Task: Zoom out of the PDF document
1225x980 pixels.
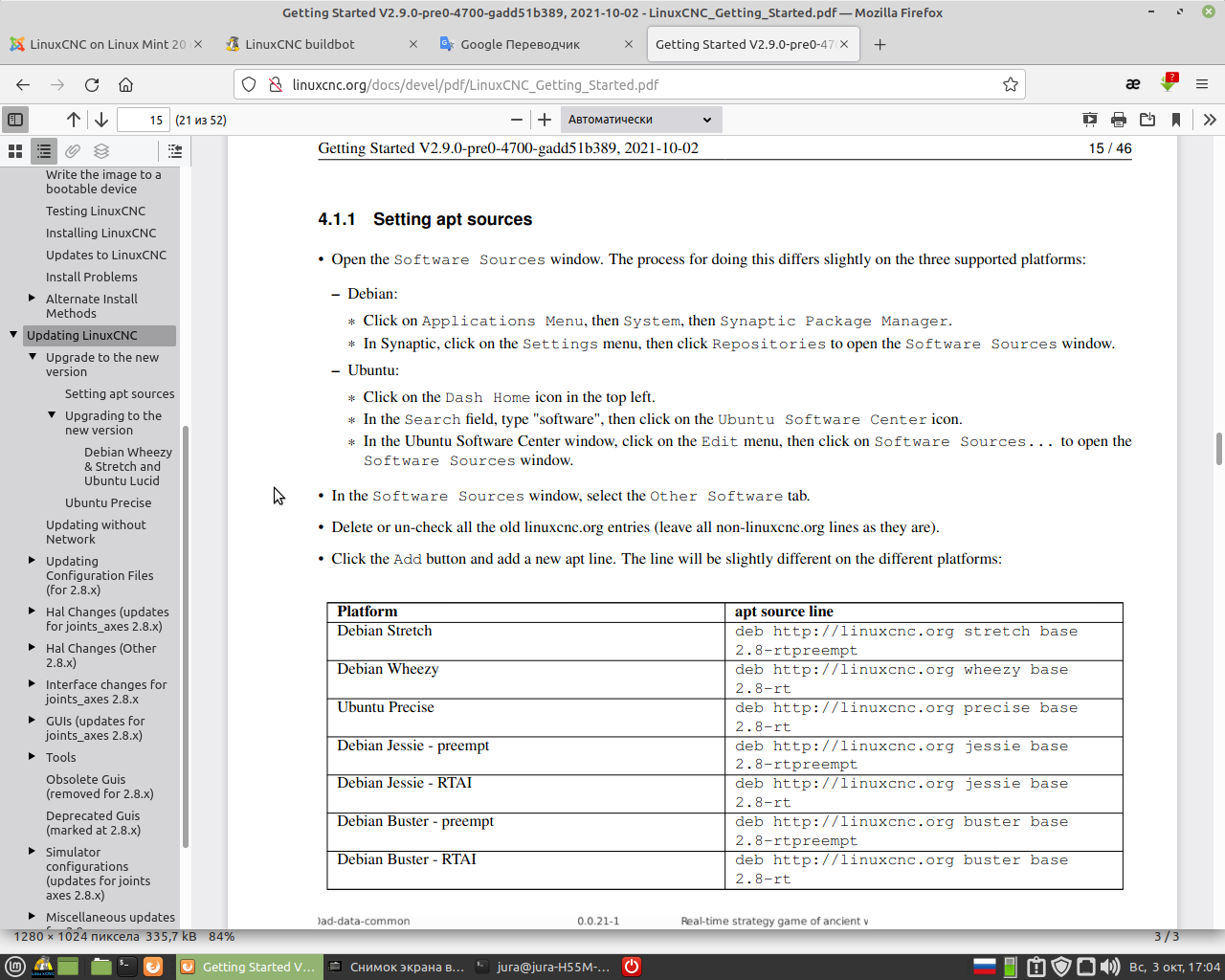Action: 517,120
